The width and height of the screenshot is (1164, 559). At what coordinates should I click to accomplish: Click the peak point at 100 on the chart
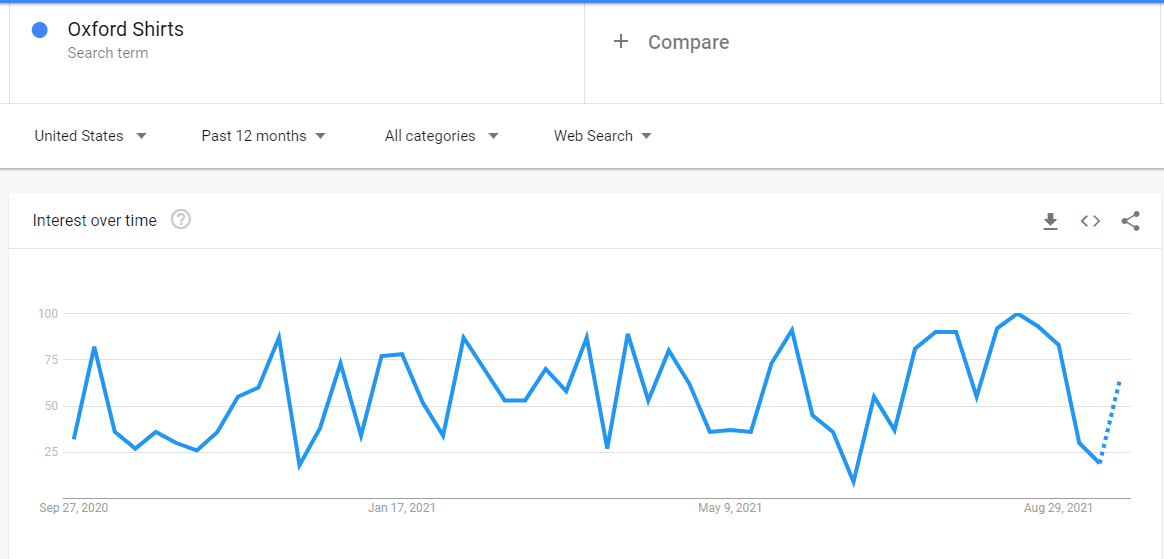pos(1018,314)
